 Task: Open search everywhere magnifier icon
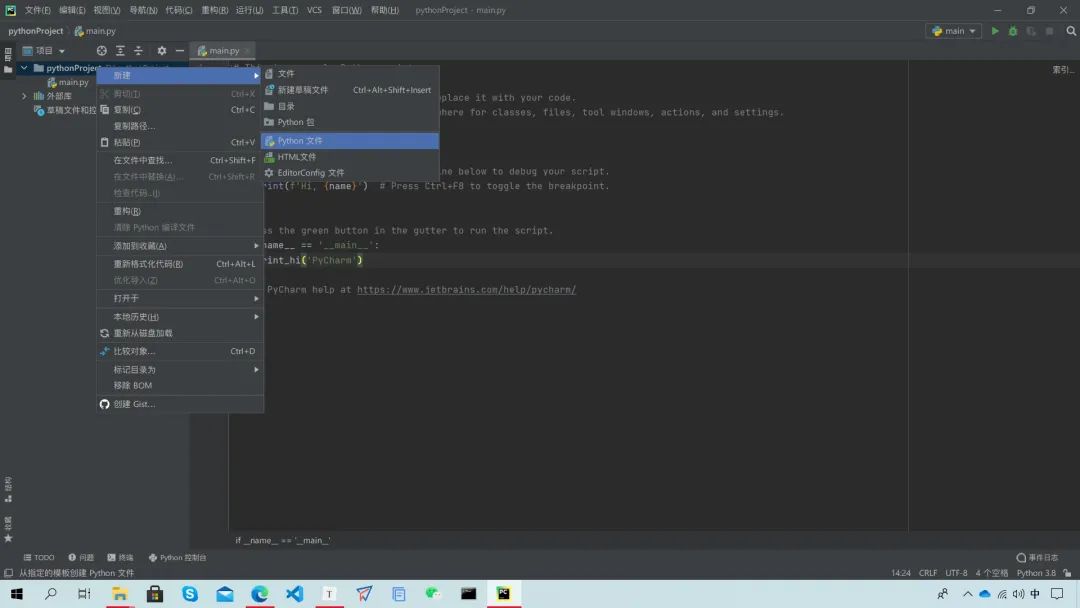pyautogui.click(x=1071, y=31)
